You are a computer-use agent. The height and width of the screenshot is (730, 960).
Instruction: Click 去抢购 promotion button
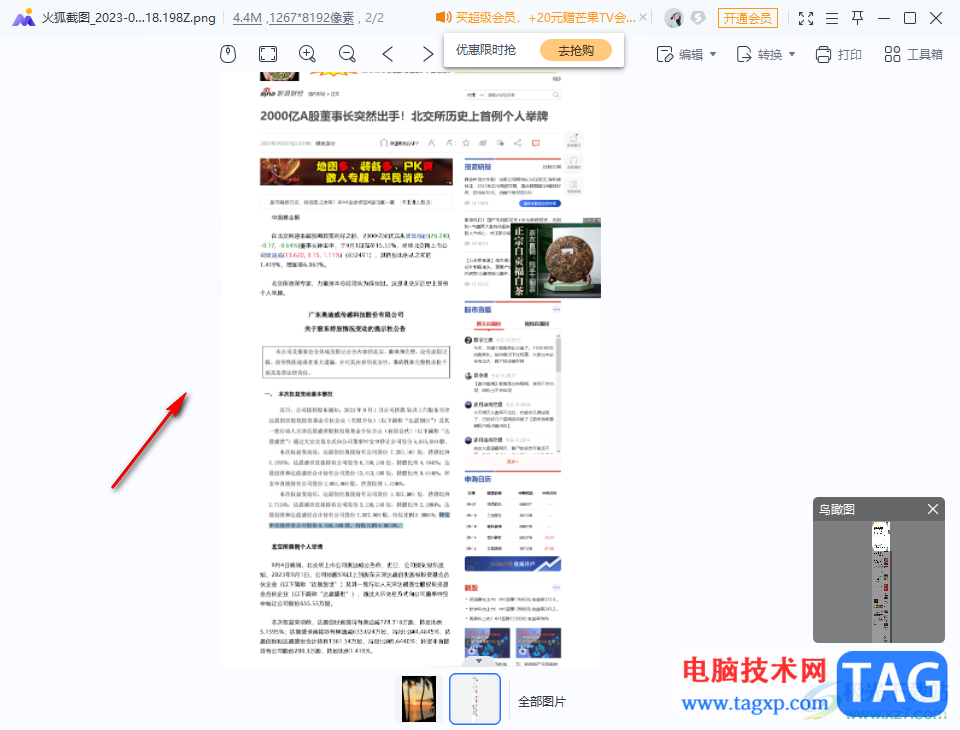(x=576, y=50)
